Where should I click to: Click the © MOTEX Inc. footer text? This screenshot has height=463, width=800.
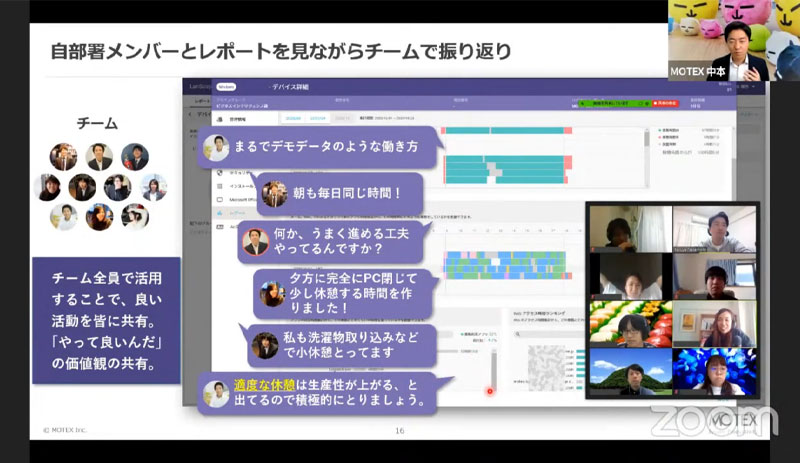coord(65,430)
